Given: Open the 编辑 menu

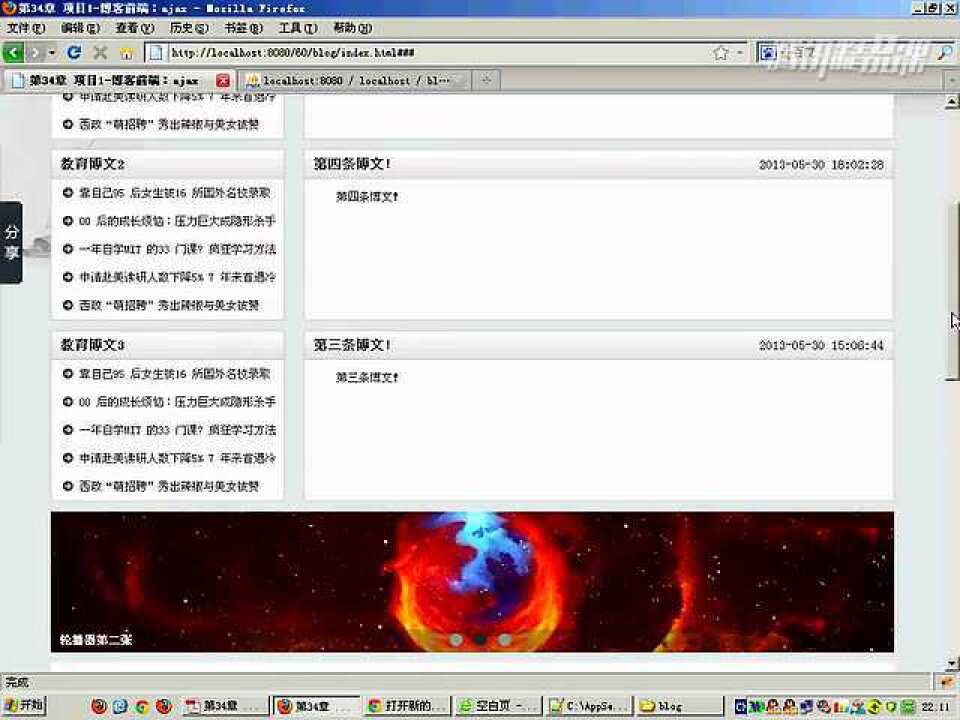Looking at the screenshot, I should [80, 28].
